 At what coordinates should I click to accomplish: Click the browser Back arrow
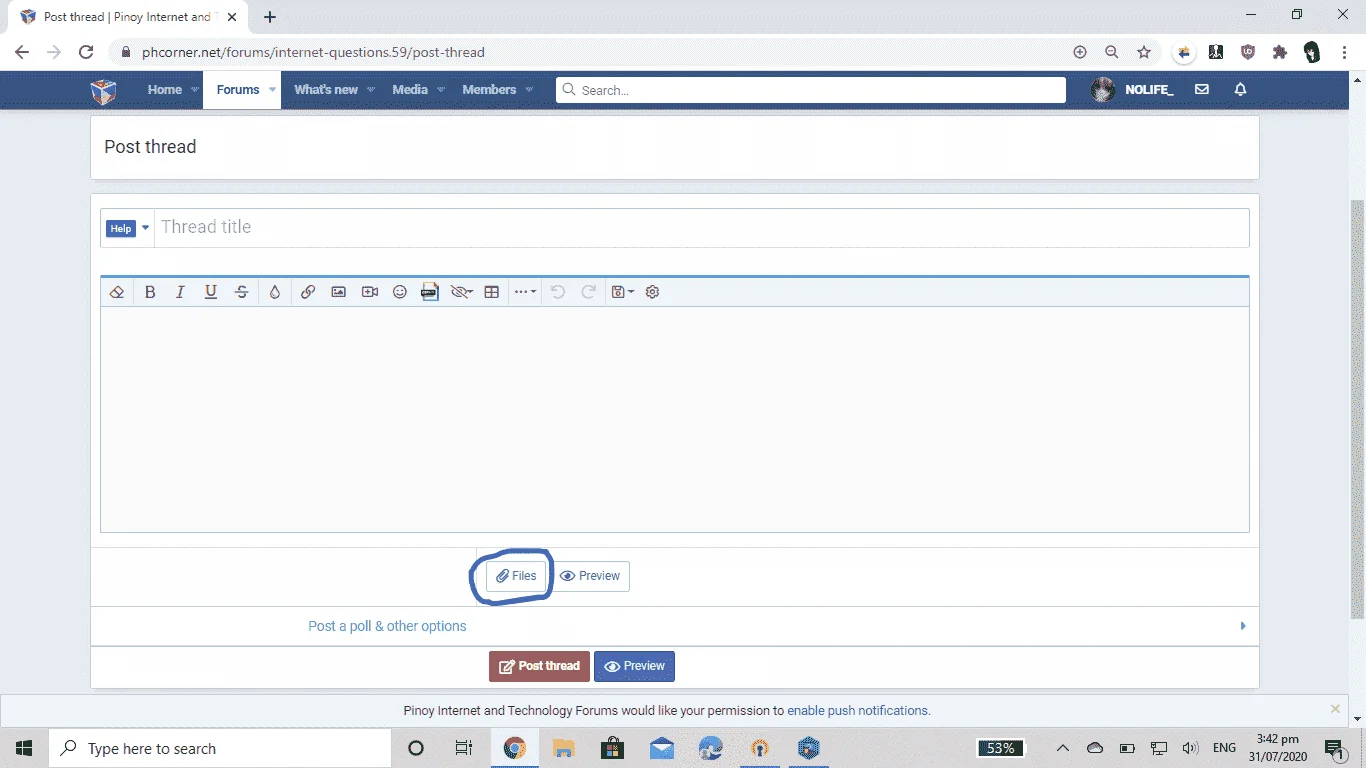click(x=22, y=52)
